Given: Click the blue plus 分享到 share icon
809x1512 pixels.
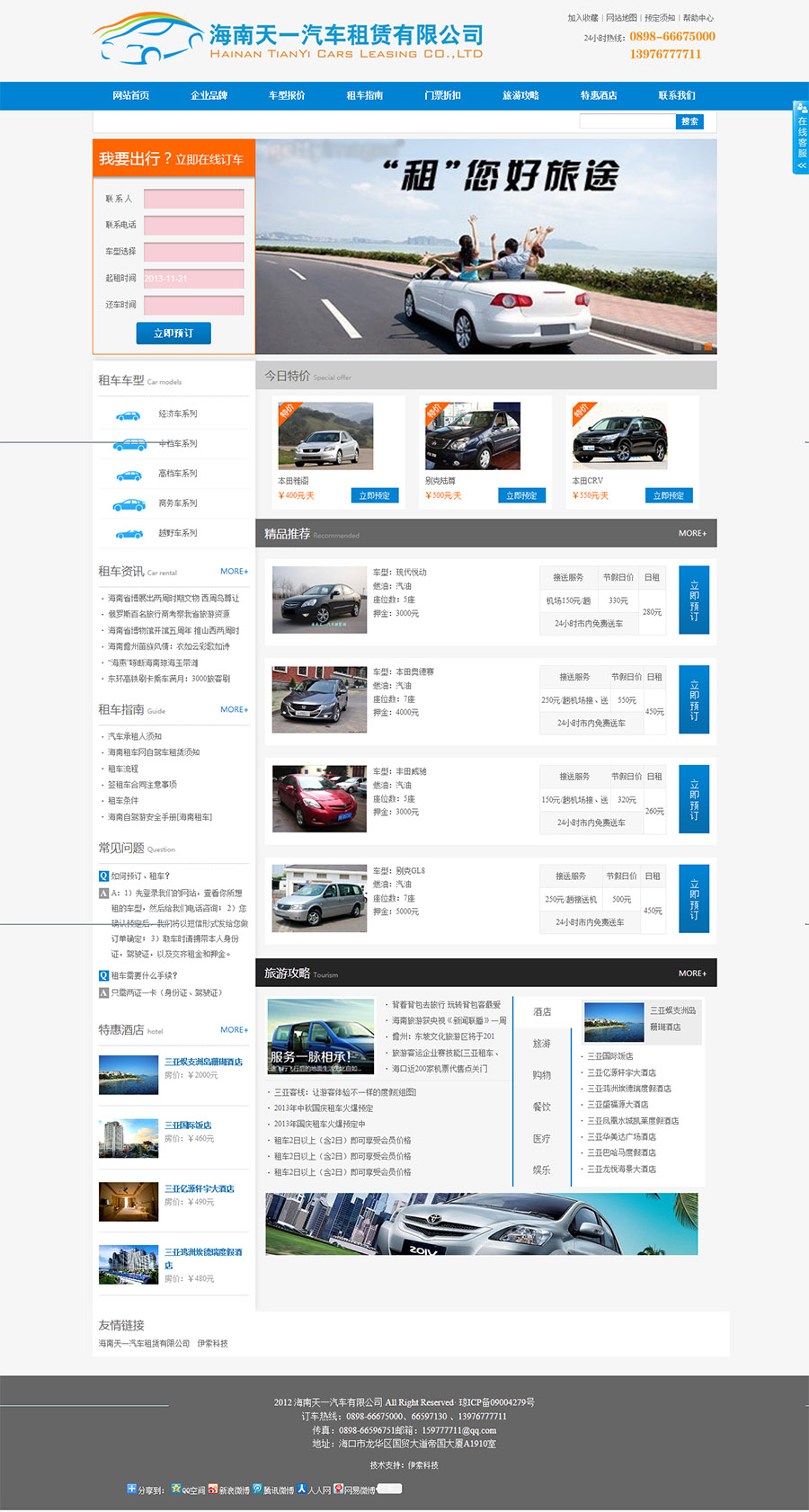Looking at the screenshot, I should (131, 1489).
